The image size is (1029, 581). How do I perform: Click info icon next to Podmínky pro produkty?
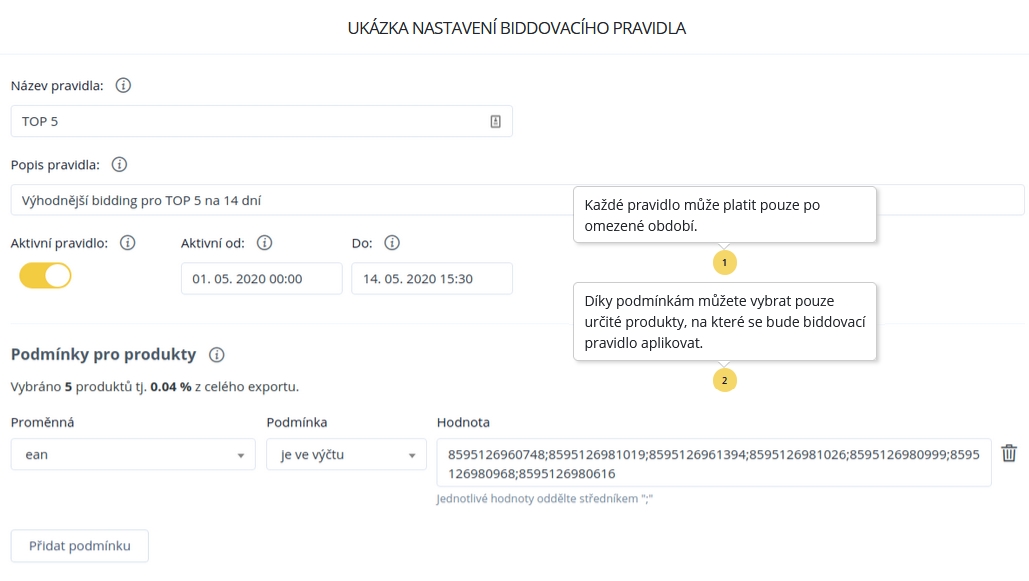[x=217, y=355]
